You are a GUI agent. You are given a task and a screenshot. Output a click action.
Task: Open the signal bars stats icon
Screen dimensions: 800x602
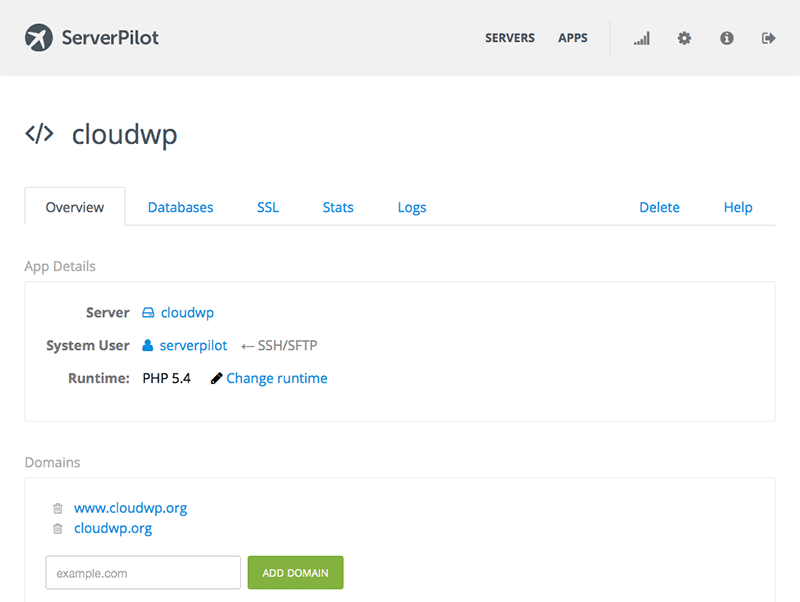tap(641, 38)
